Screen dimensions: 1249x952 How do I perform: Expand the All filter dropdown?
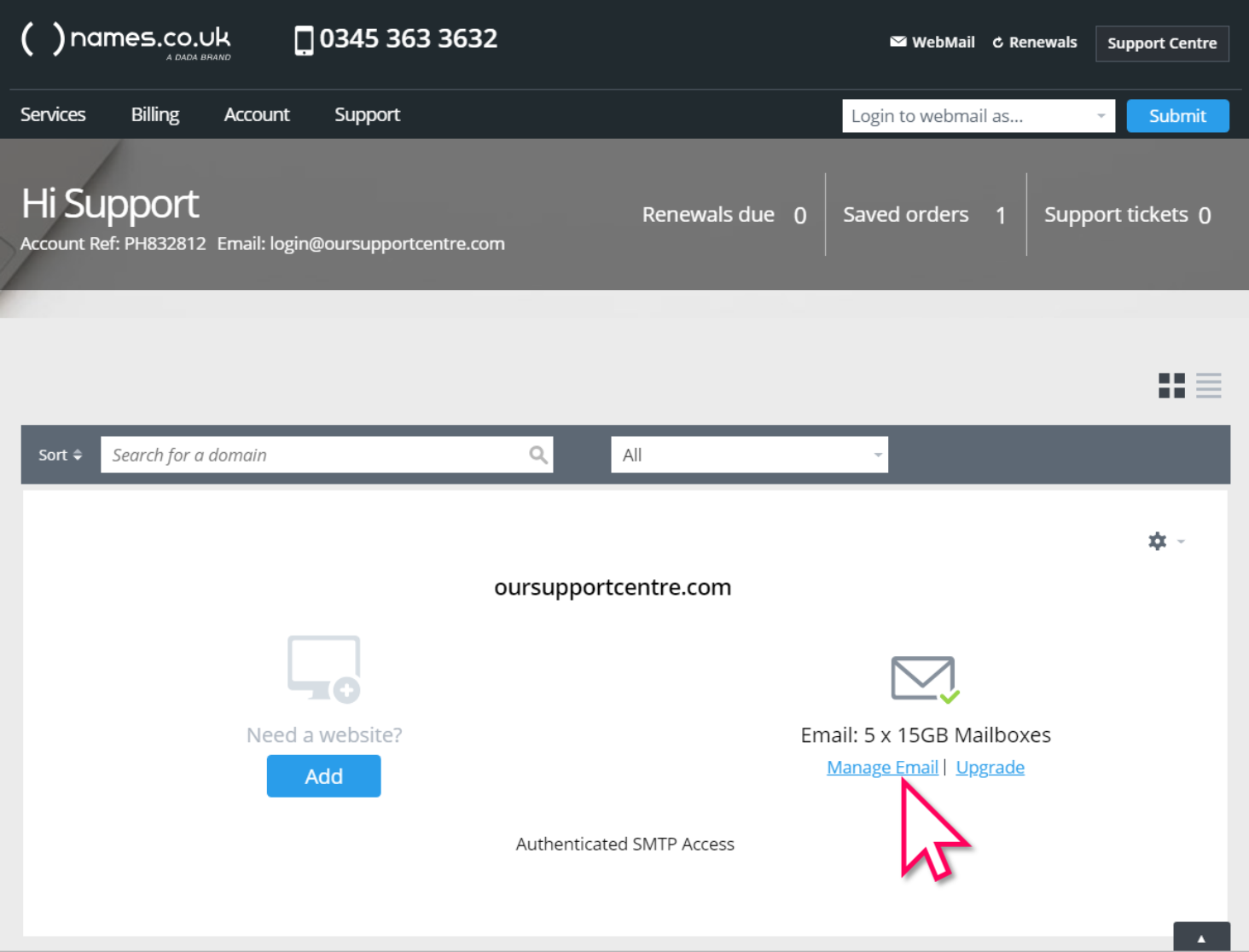click(x=749, y=455)
